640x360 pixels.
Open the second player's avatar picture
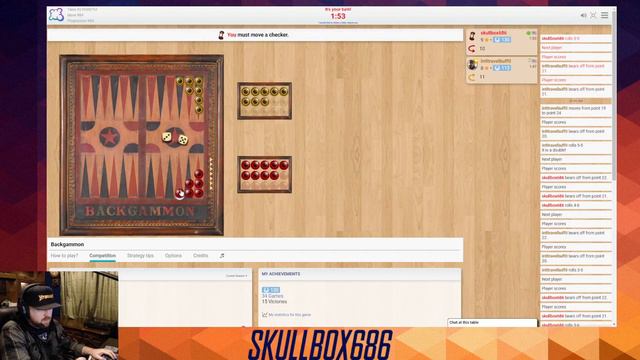(473, 64)
